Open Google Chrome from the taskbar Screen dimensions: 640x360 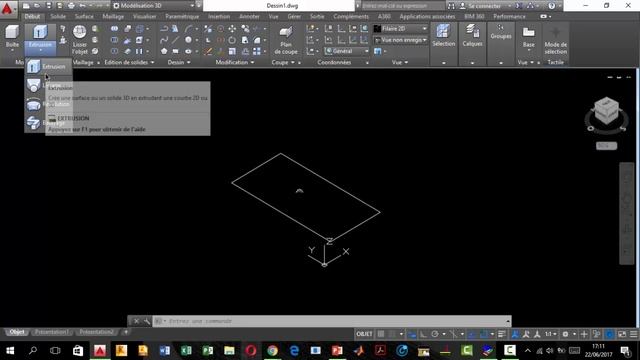[273, 351]
